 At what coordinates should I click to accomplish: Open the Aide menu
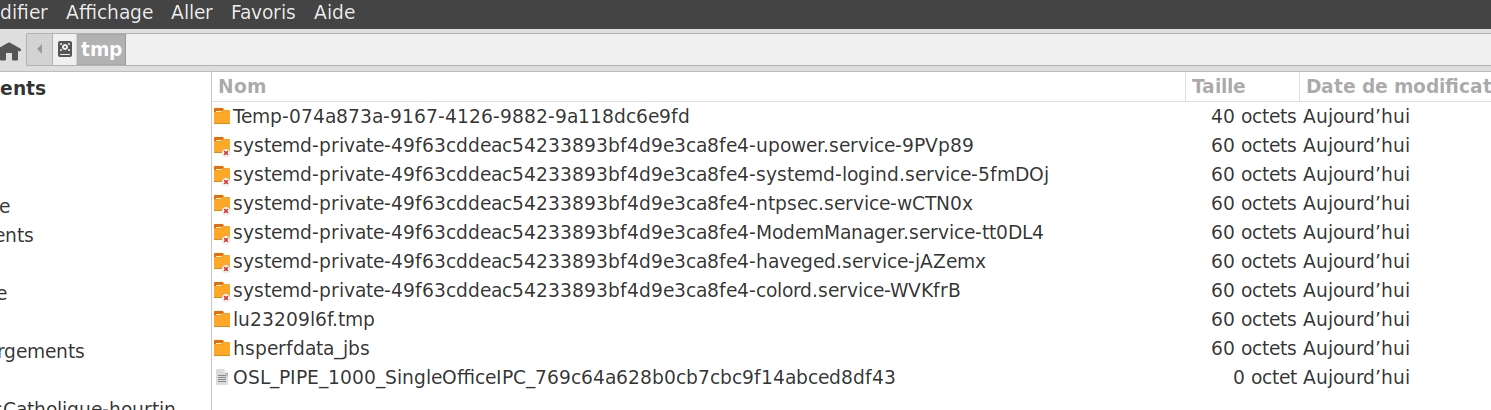[334, 13]
